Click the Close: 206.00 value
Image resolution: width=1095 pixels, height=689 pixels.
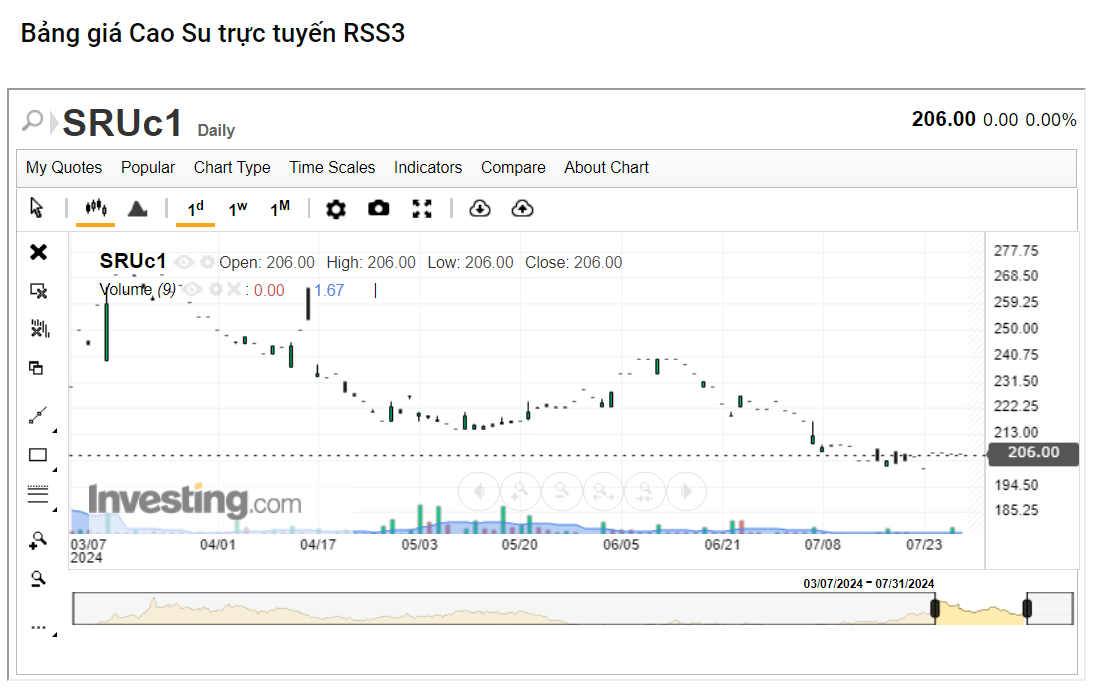tap(573, 262)
